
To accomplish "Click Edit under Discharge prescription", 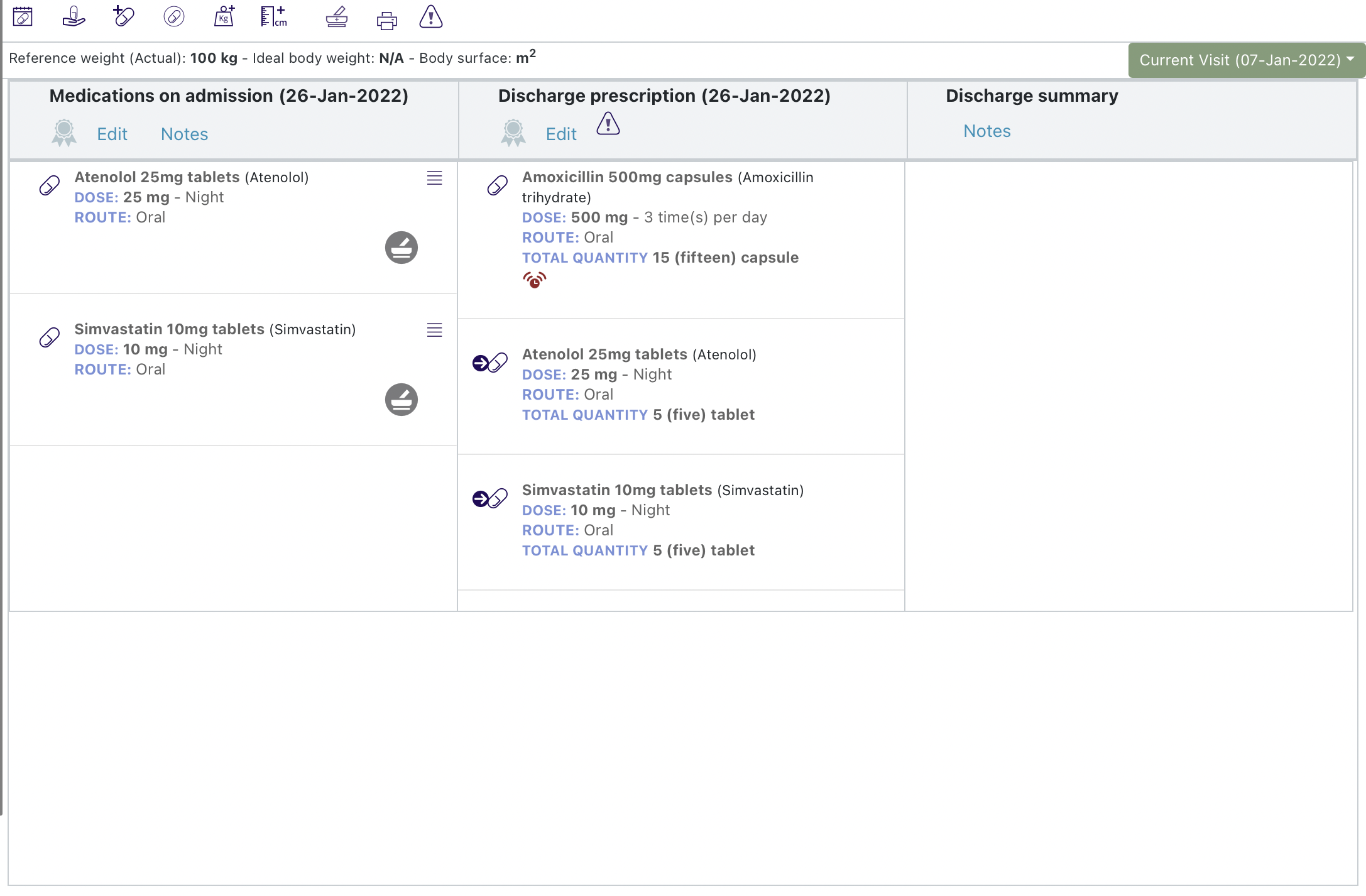I will pos(560,134).
